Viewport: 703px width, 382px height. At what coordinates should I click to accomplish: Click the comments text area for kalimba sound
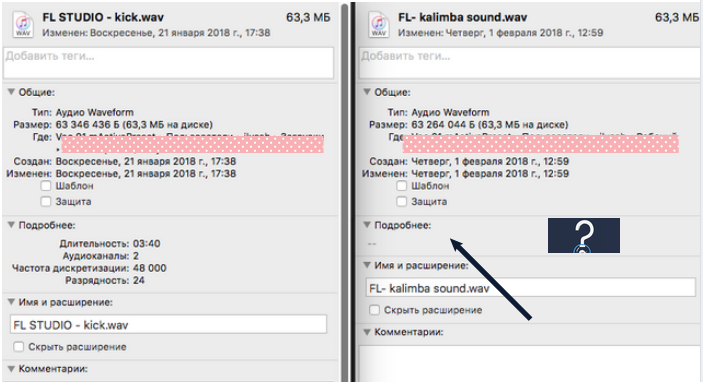click(530, 363)
